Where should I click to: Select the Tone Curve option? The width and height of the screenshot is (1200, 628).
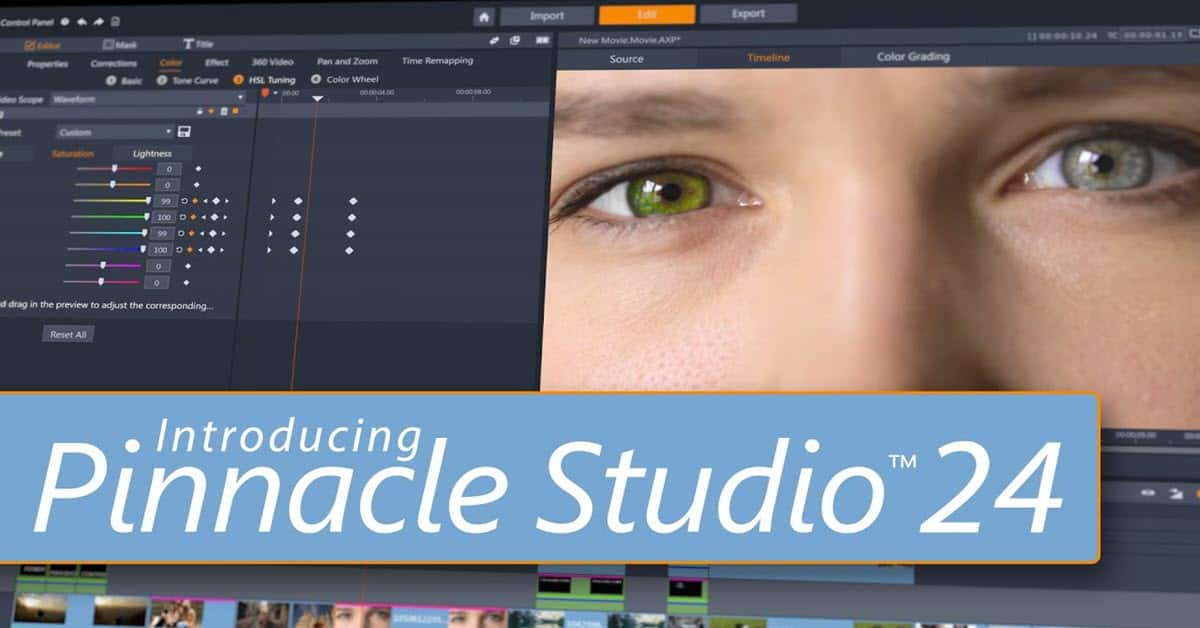(189, 80)
